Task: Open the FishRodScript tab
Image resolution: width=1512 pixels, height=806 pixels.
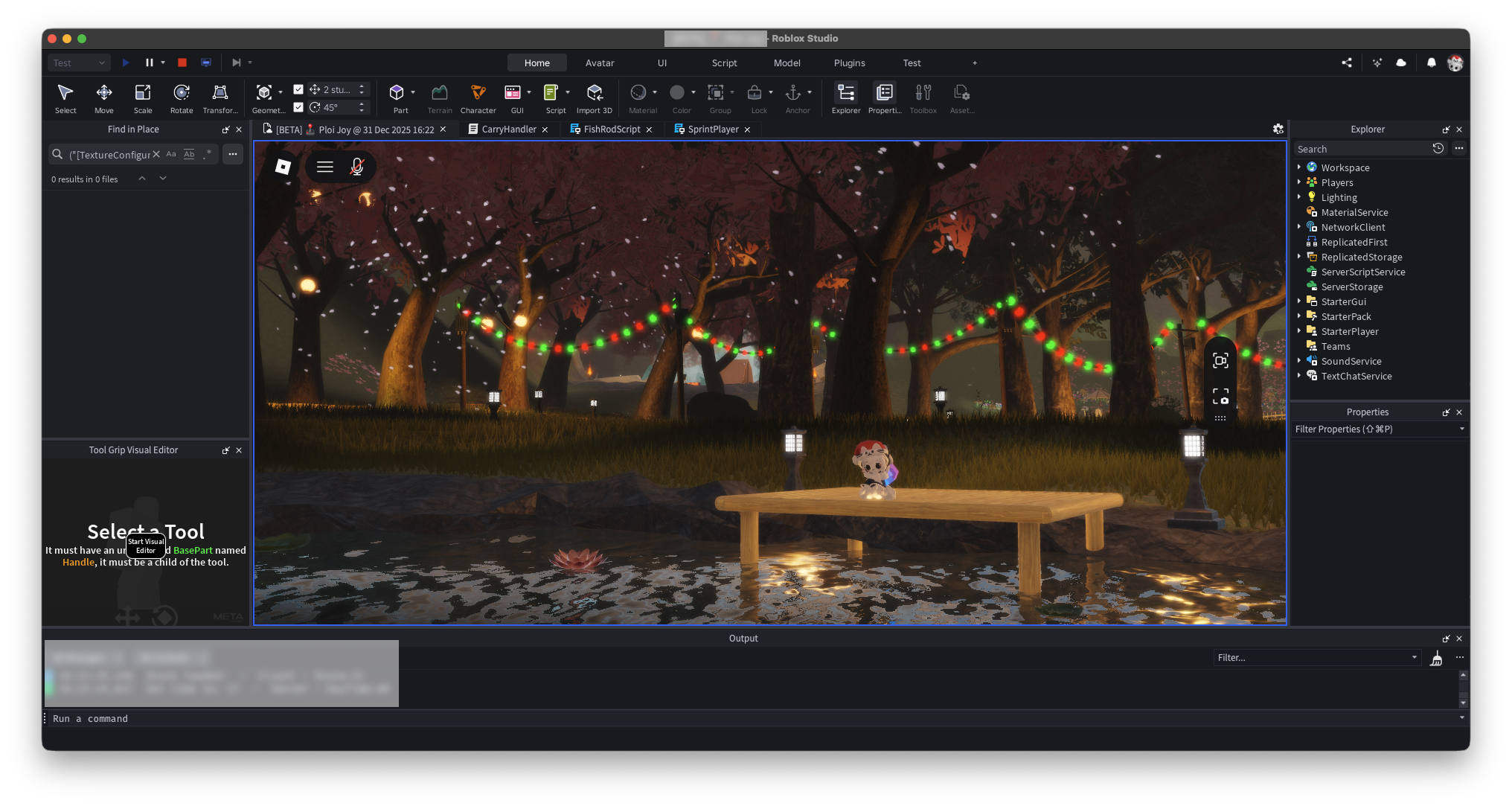Action: pyautogui.click(x=611, y=129)
